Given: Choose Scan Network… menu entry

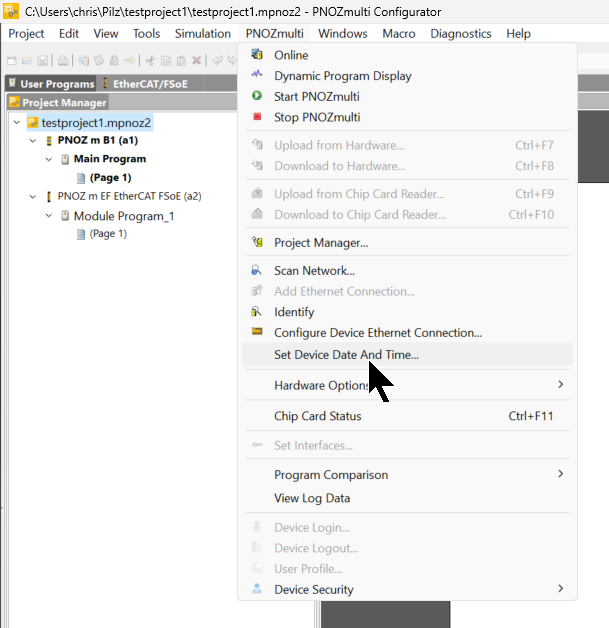Looking at the screenshot, I should click(408, 270).
